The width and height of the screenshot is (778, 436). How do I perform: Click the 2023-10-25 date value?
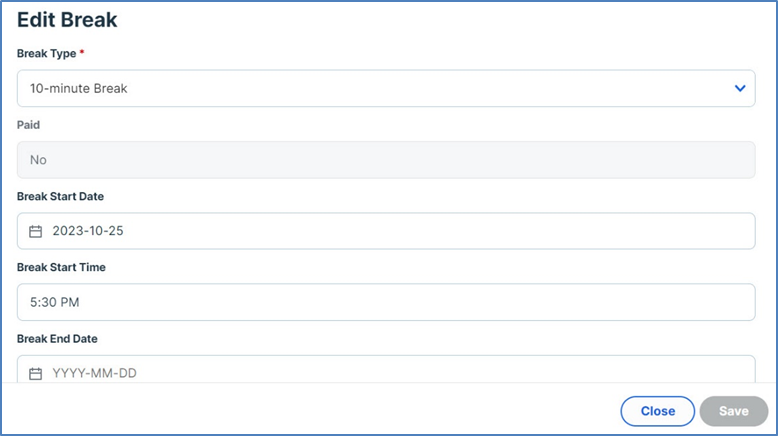(x=88, y=231)
